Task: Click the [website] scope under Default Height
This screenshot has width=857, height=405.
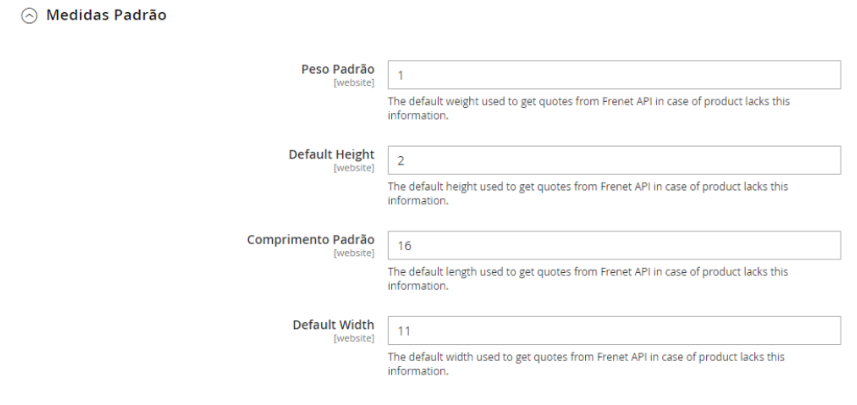Action: click(x=354, y=167)
